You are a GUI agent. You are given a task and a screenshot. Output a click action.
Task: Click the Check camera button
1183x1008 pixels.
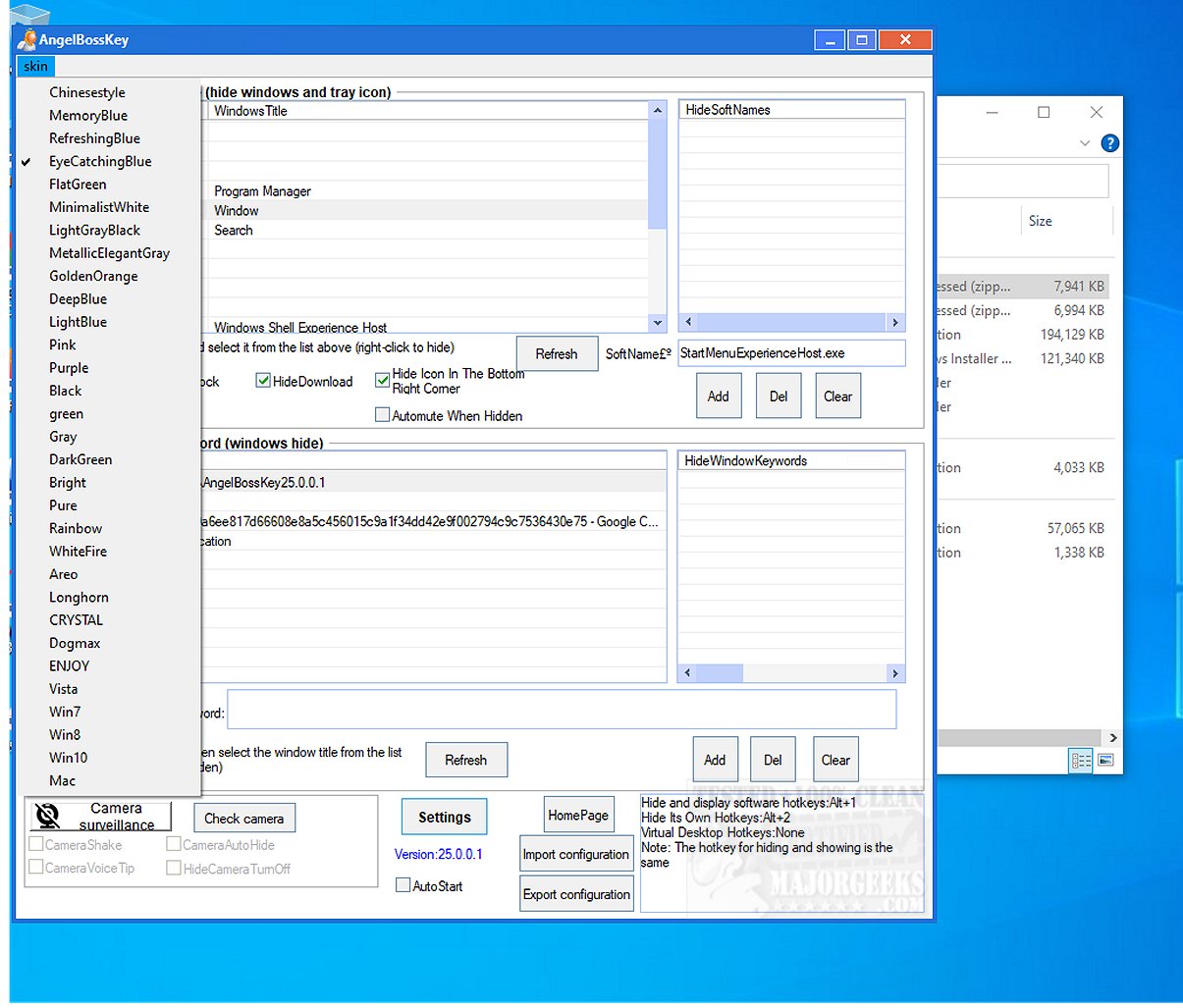pos(243,818)
